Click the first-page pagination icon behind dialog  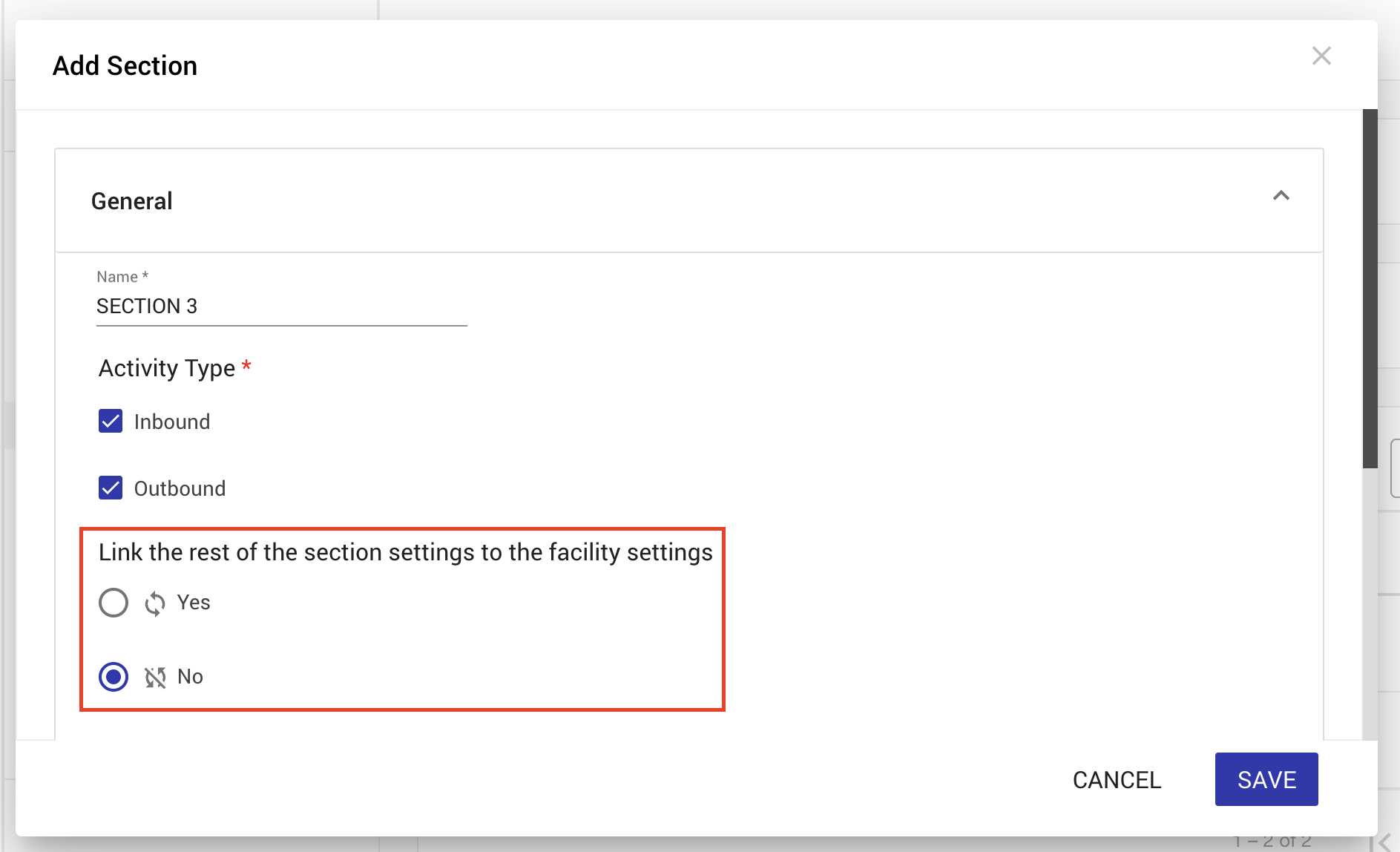point(1383,842)
